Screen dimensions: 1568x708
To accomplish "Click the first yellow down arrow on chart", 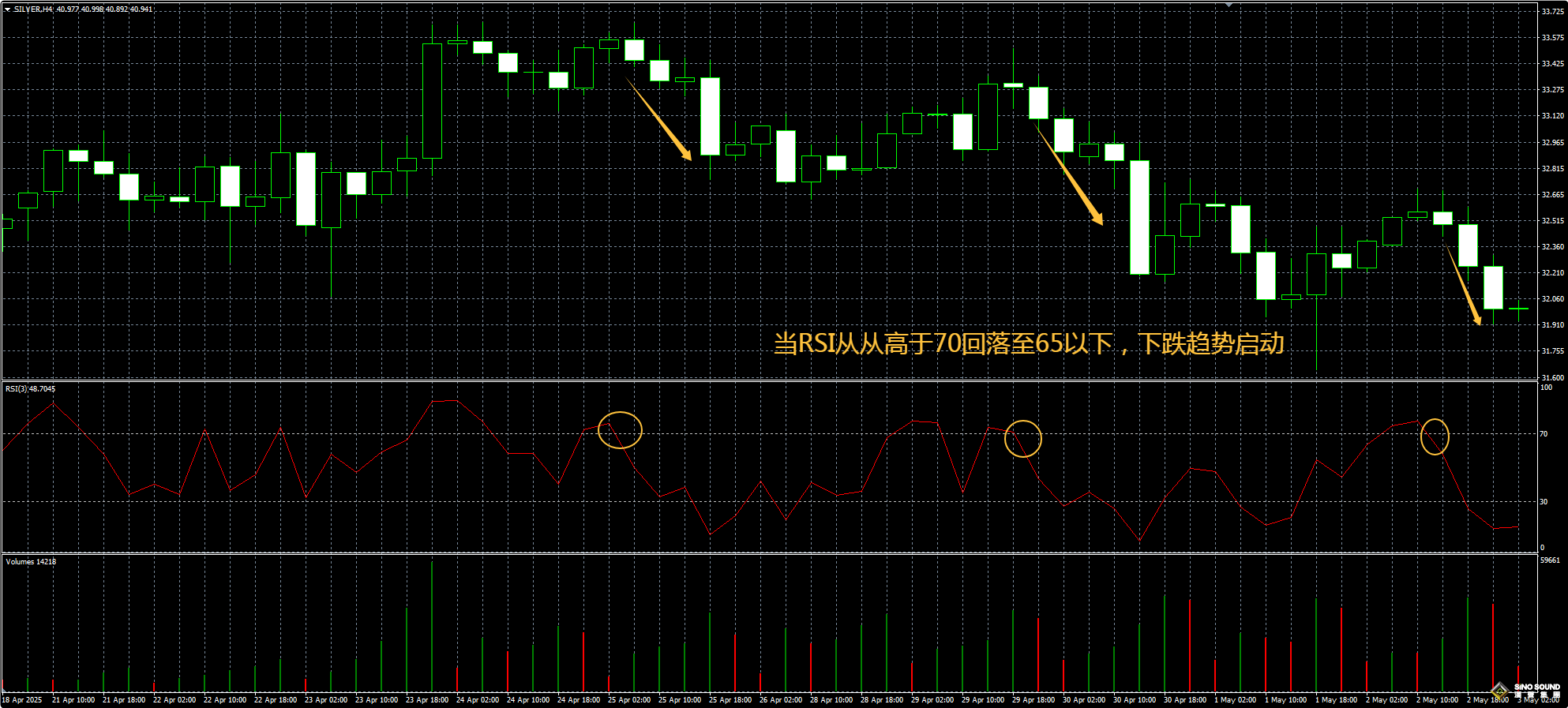I will pyautogui.click(x=659, y=120).
